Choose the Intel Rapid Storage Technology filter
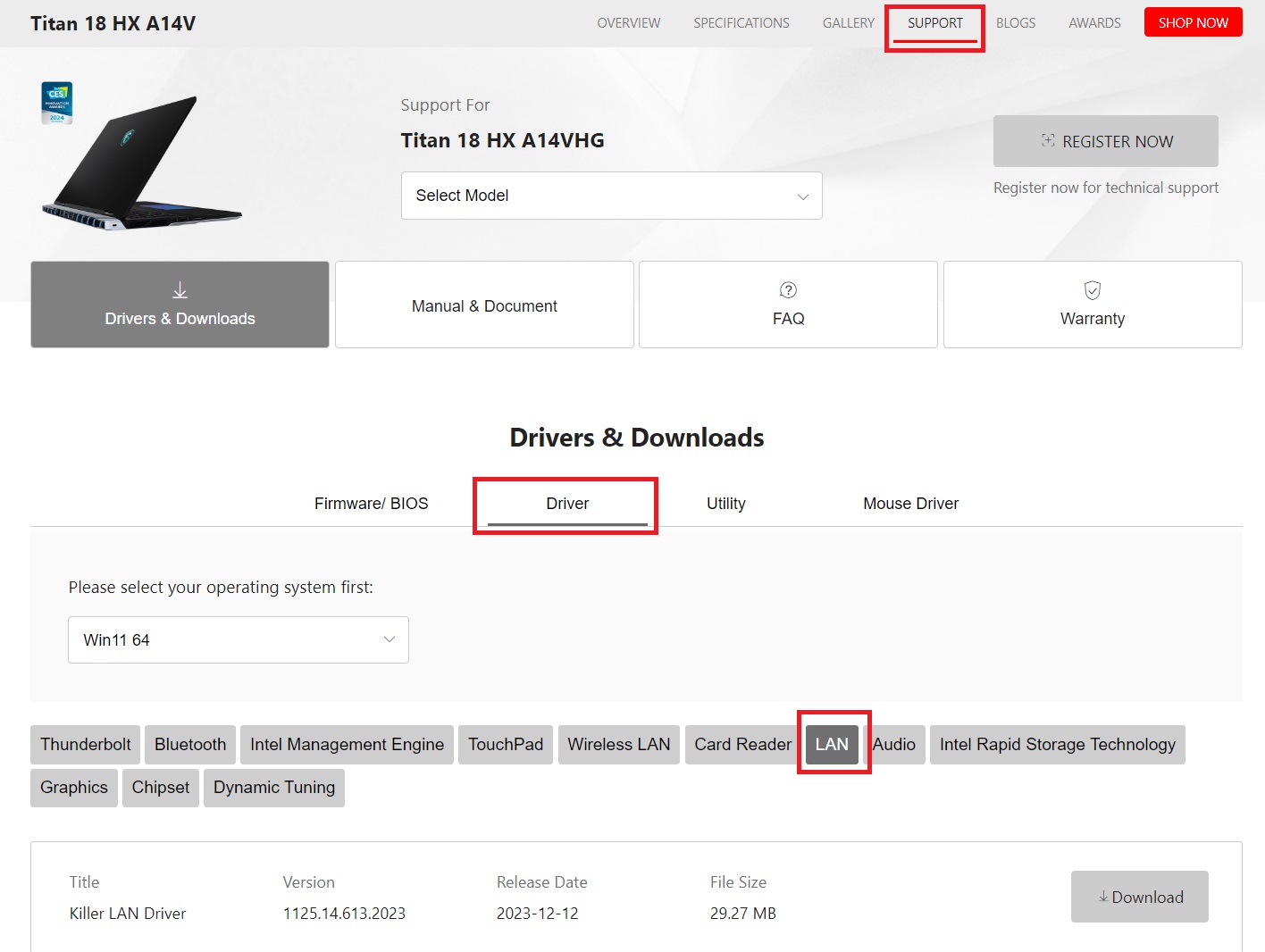This screenshot has height=952, width=1265. (x=1057, y=745)
